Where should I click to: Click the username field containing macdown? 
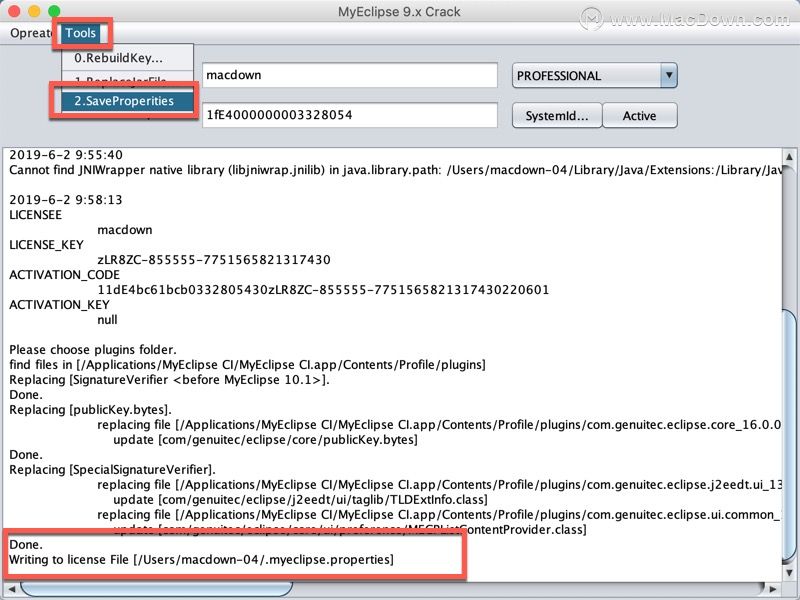click(x=349, y=76)
